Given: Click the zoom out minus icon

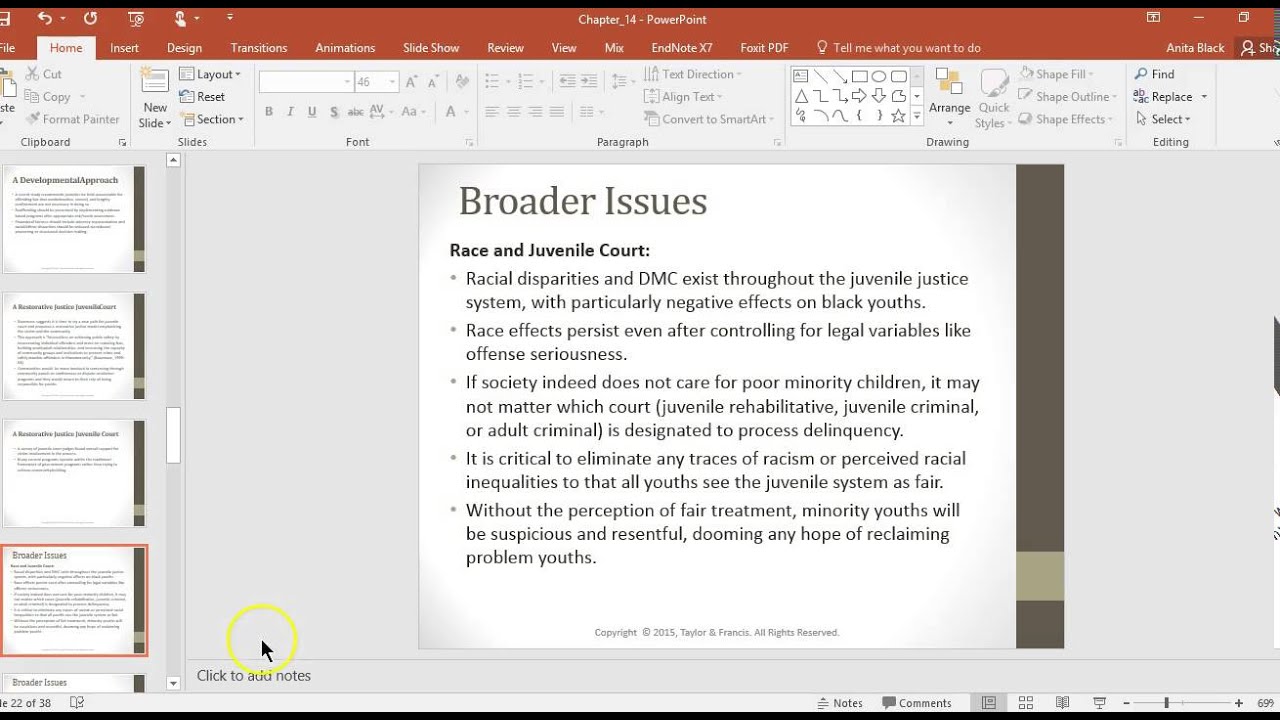Looking at the screenshot, I should click(1124, 703).
